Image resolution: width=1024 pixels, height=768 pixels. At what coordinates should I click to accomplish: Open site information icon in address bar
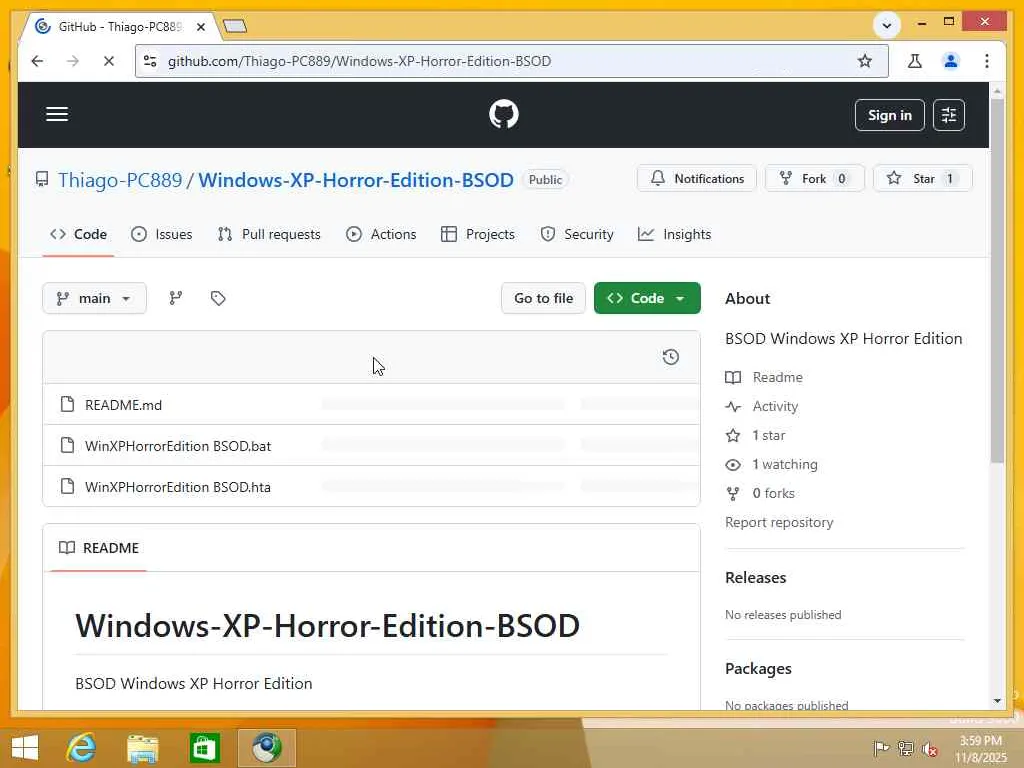(150, 61)
